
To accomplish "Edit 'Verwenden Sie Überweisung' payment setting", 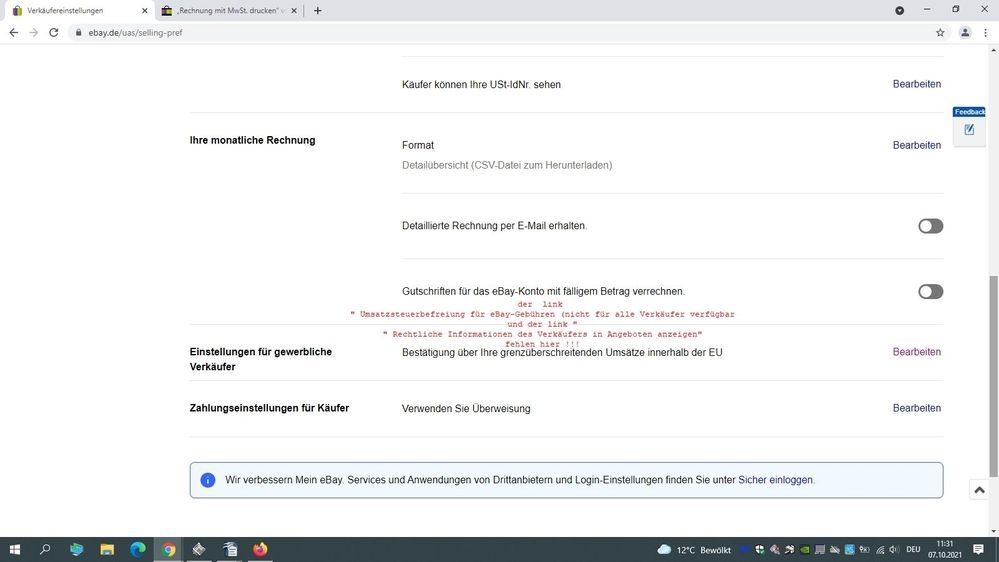I will coord(916,408).
